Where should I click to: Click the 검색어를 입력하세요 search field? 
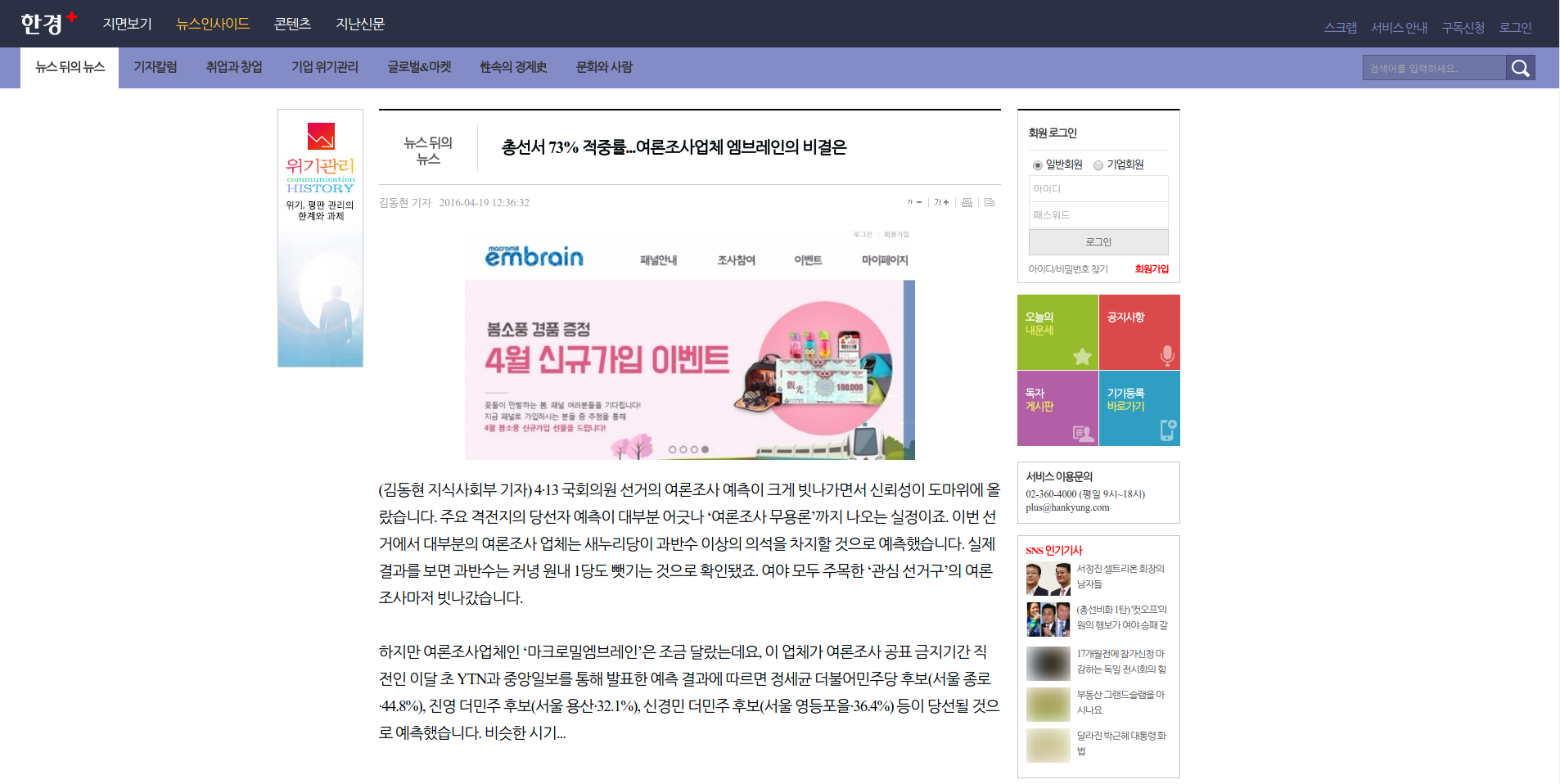(1434, 68)
